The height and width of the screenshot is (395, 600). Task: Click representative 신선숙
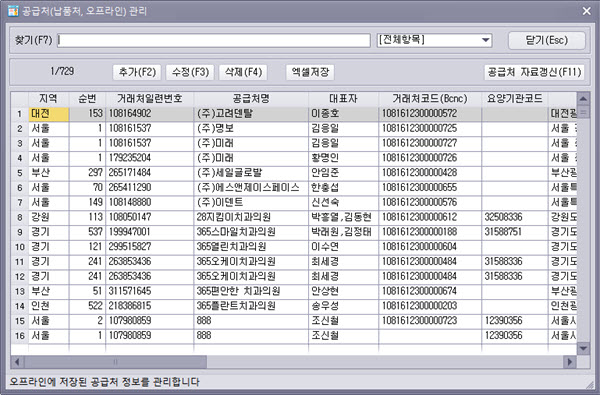pos(343,202)
